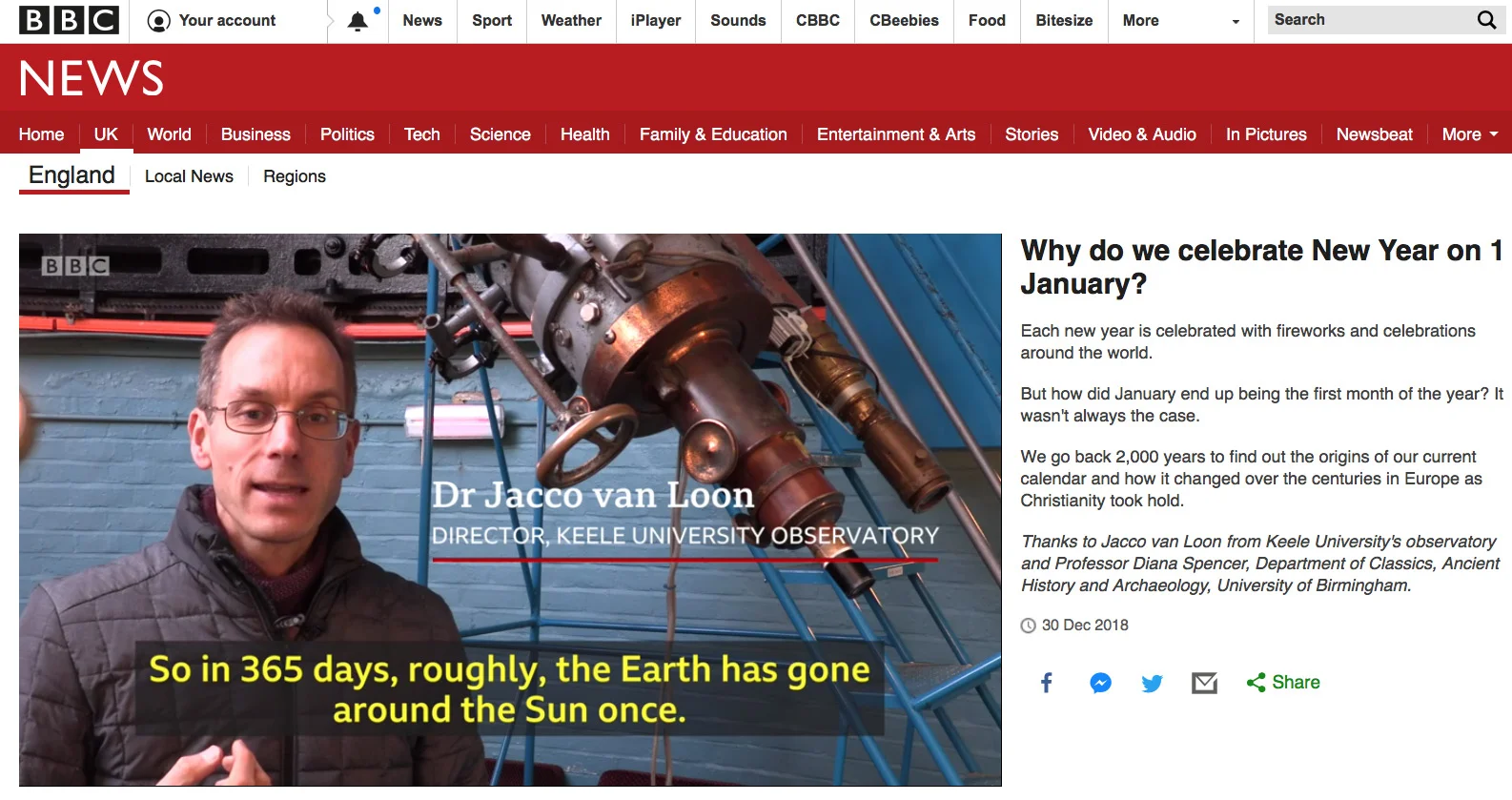
Task: Open Local News link
Action: pos(189,176)
